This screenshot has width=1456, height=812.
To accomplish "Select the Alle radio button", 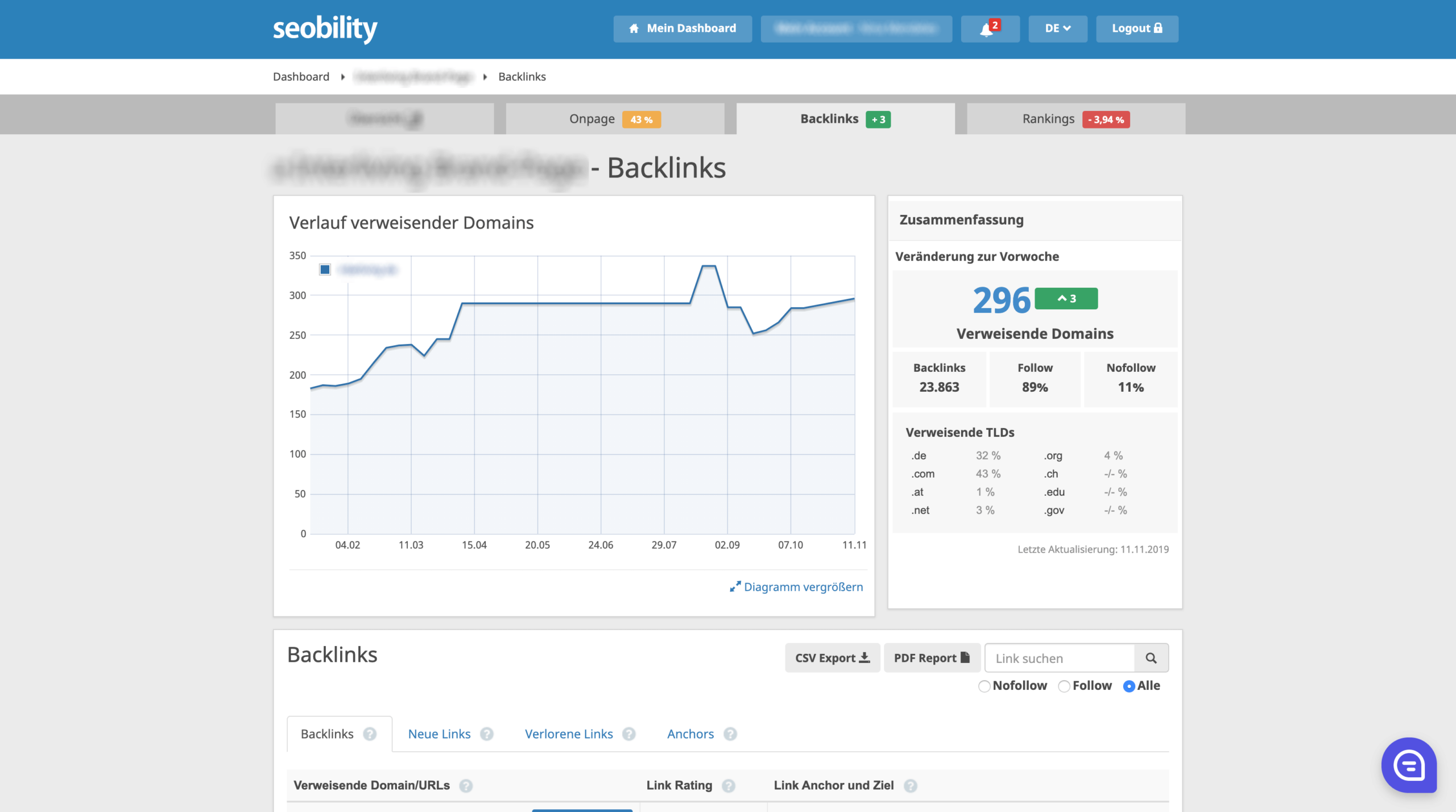I will click(1130, 686).
